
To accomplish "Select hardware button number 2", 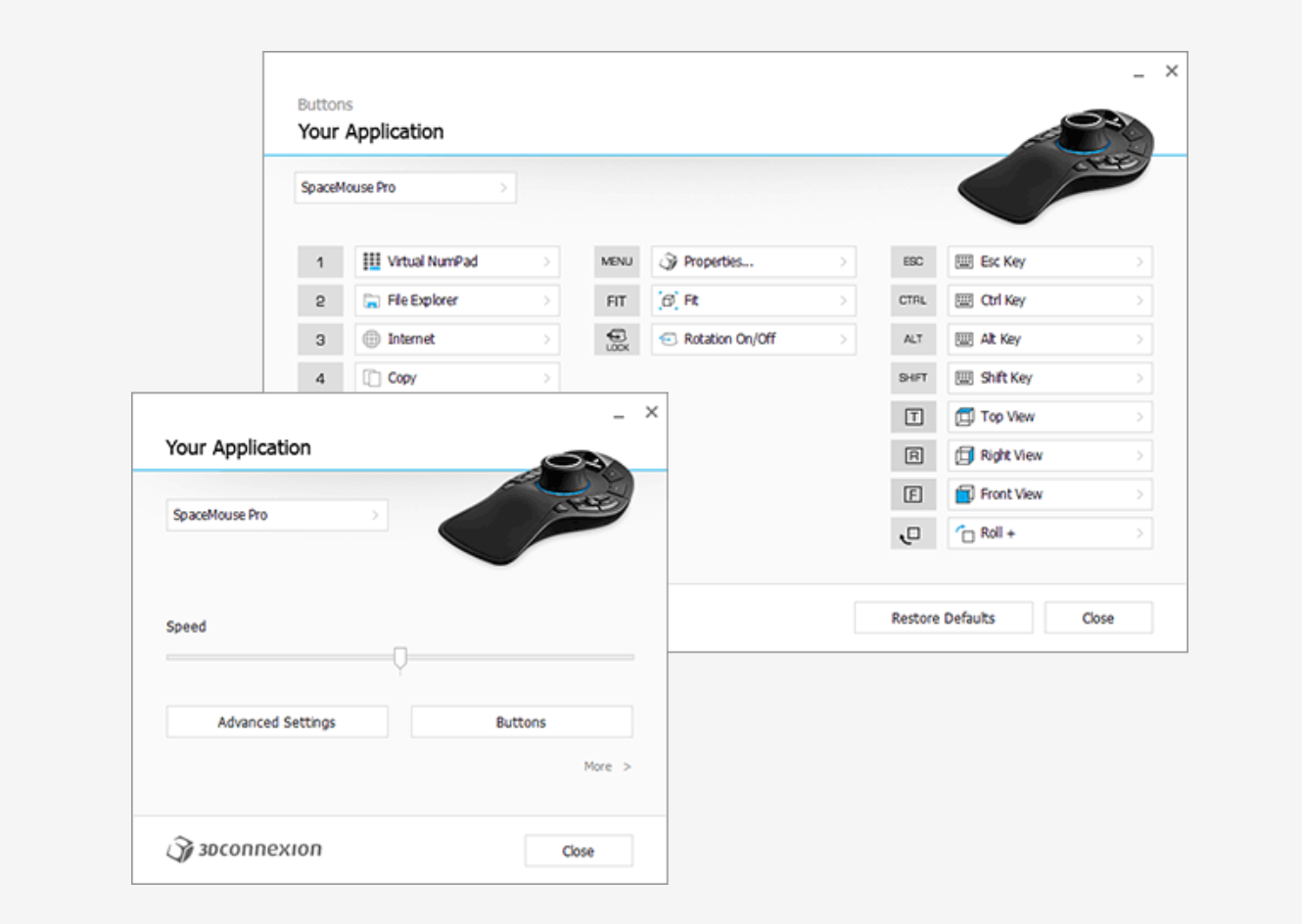I will point(320,300).
